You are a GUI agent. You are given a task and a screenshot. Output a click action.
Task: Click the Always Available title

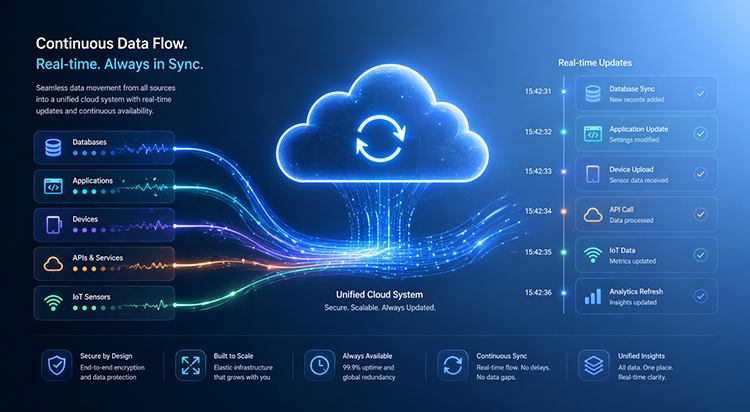367,356
